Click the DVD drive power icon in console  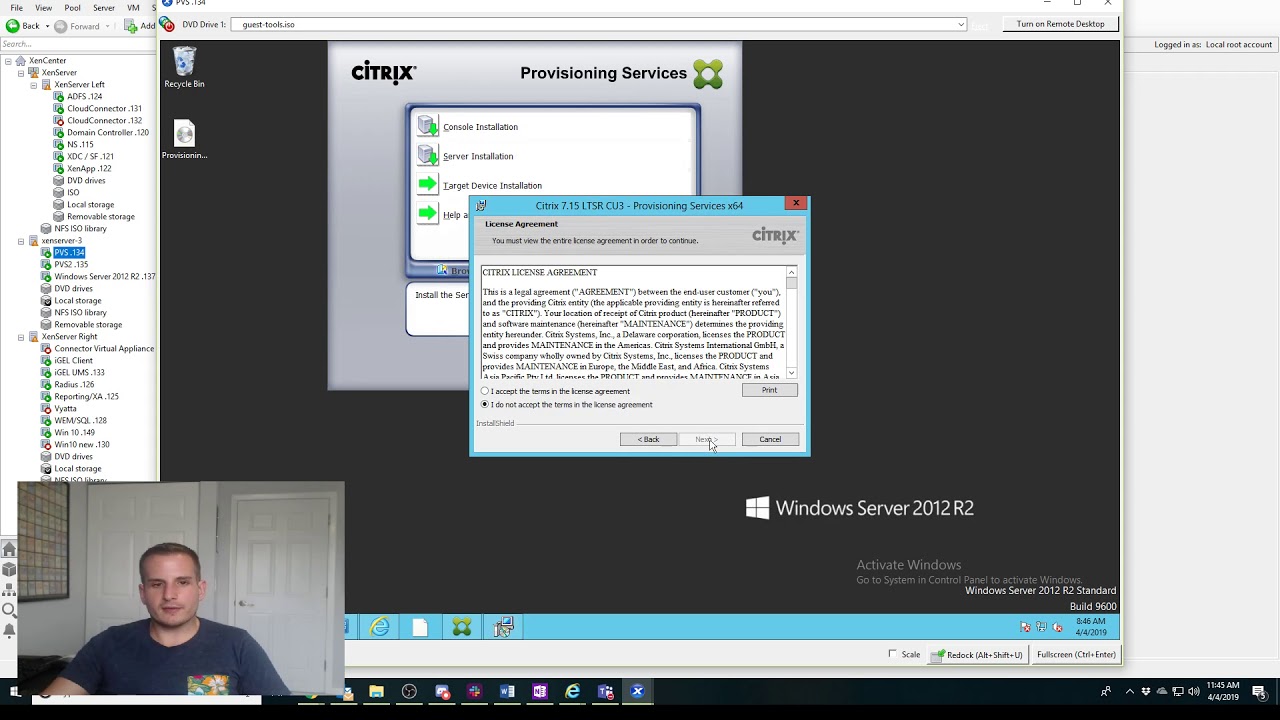coord(167,24)
